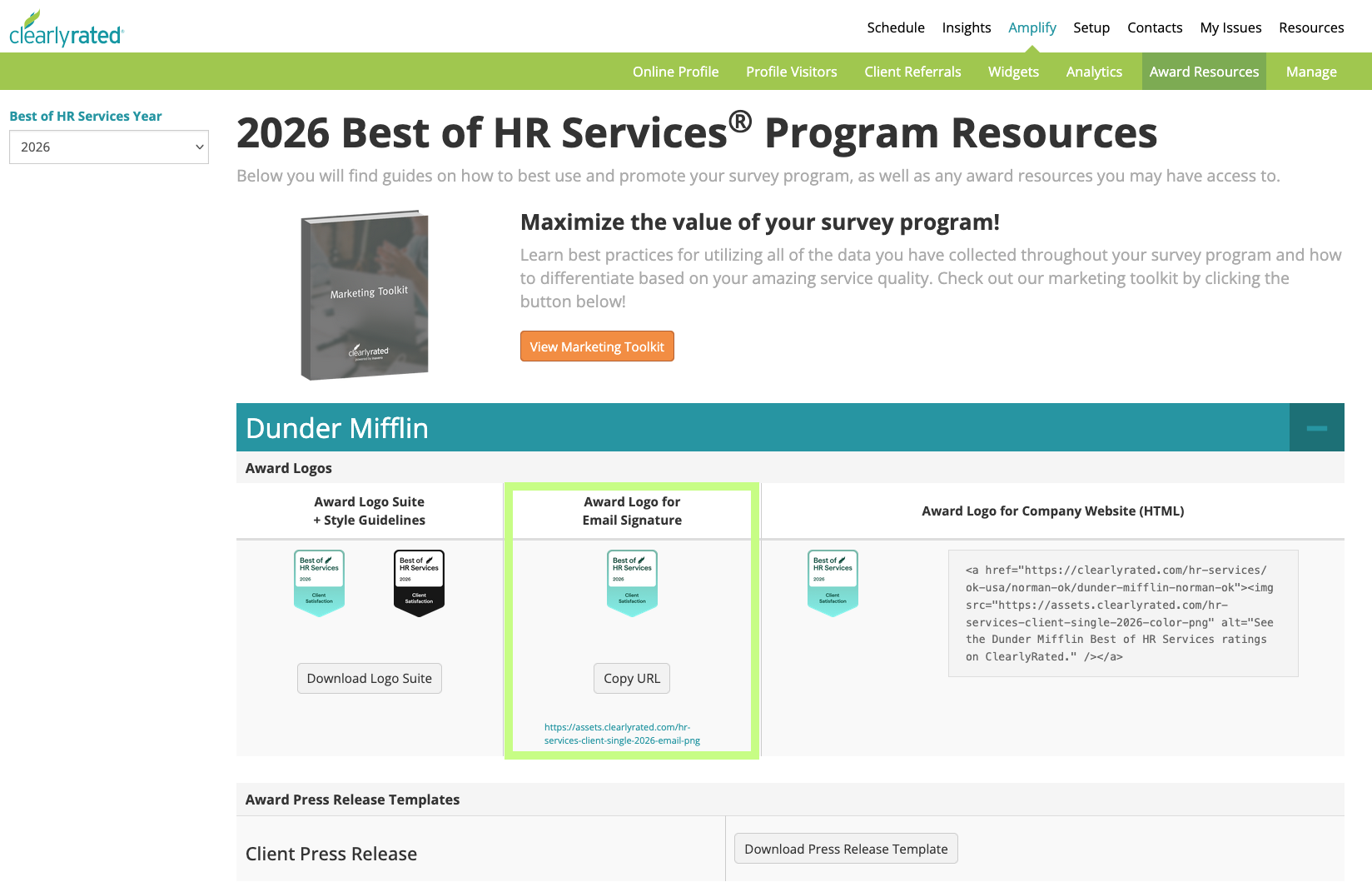
Task: Download the Logo Suite
Action: [x=369, y=679]
